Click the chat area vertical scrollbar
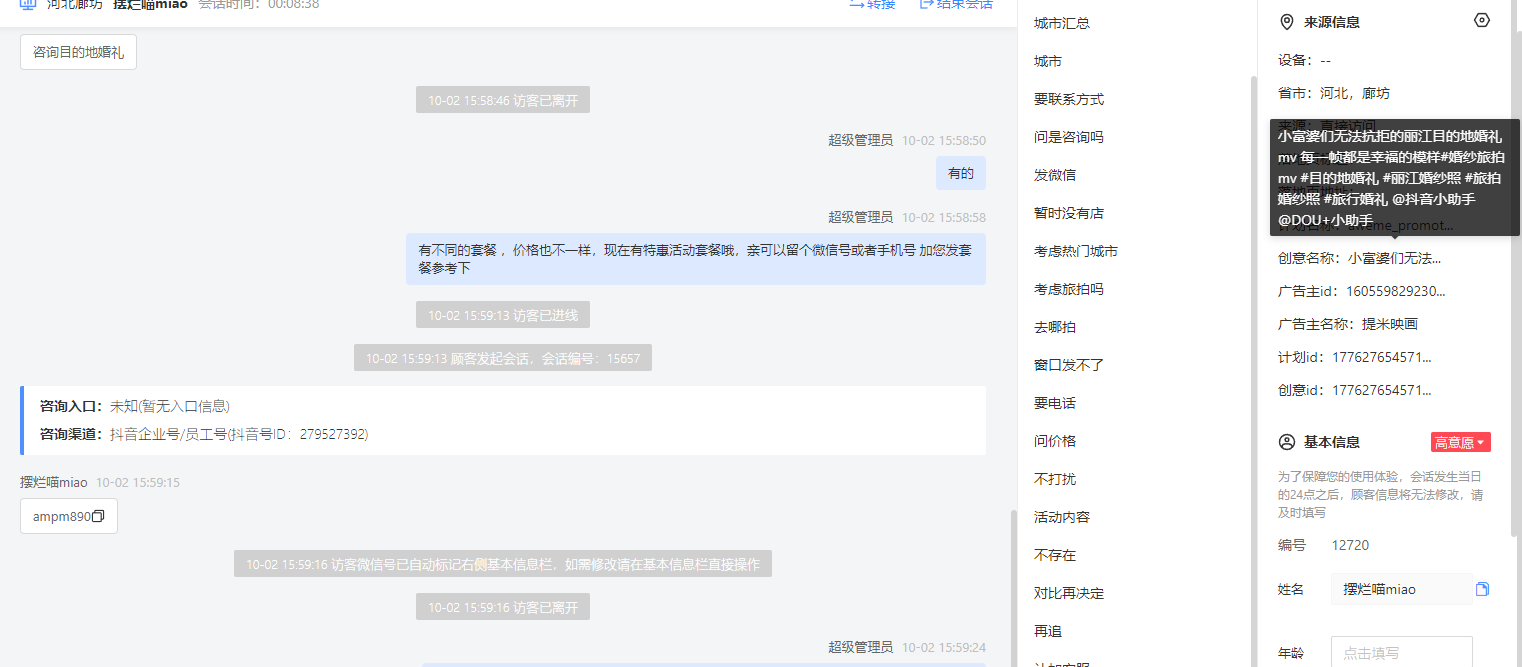 click(x=1012, y=588)
